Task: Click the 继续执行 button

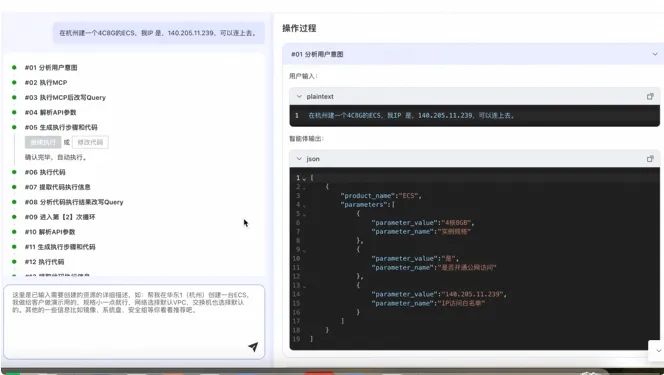Action: [43, 142]
